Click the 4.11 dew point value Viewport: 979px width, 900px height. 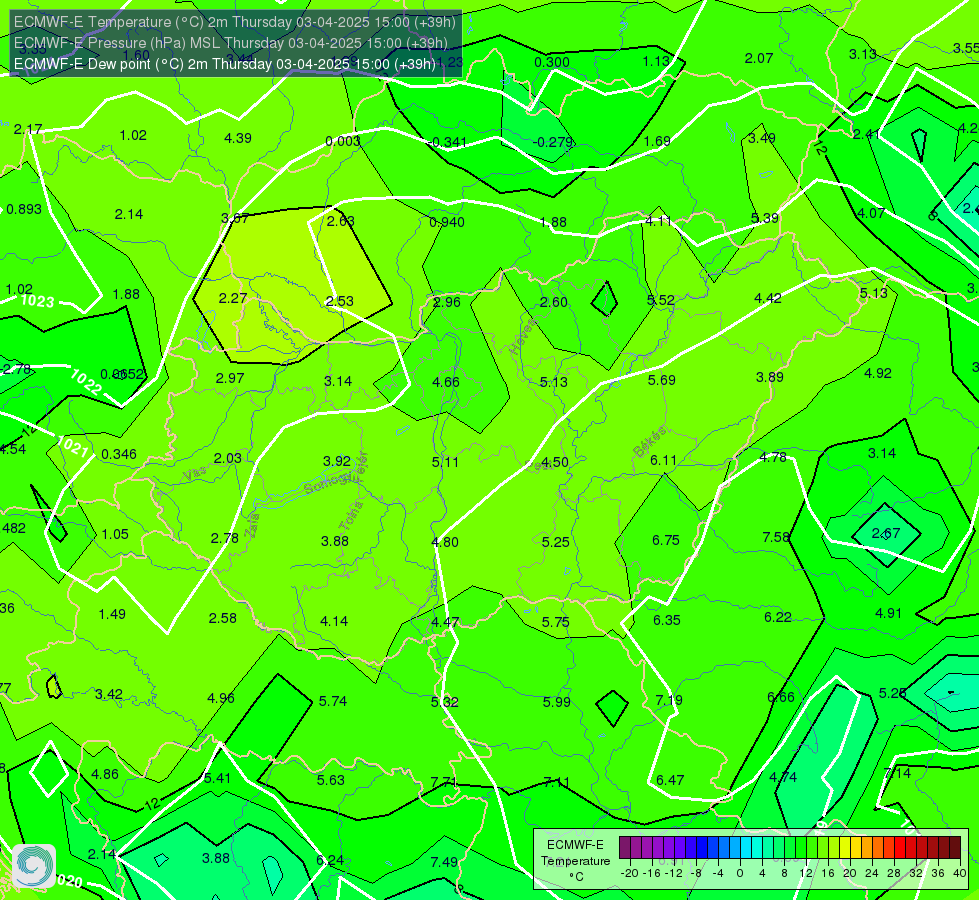(659, 221)
